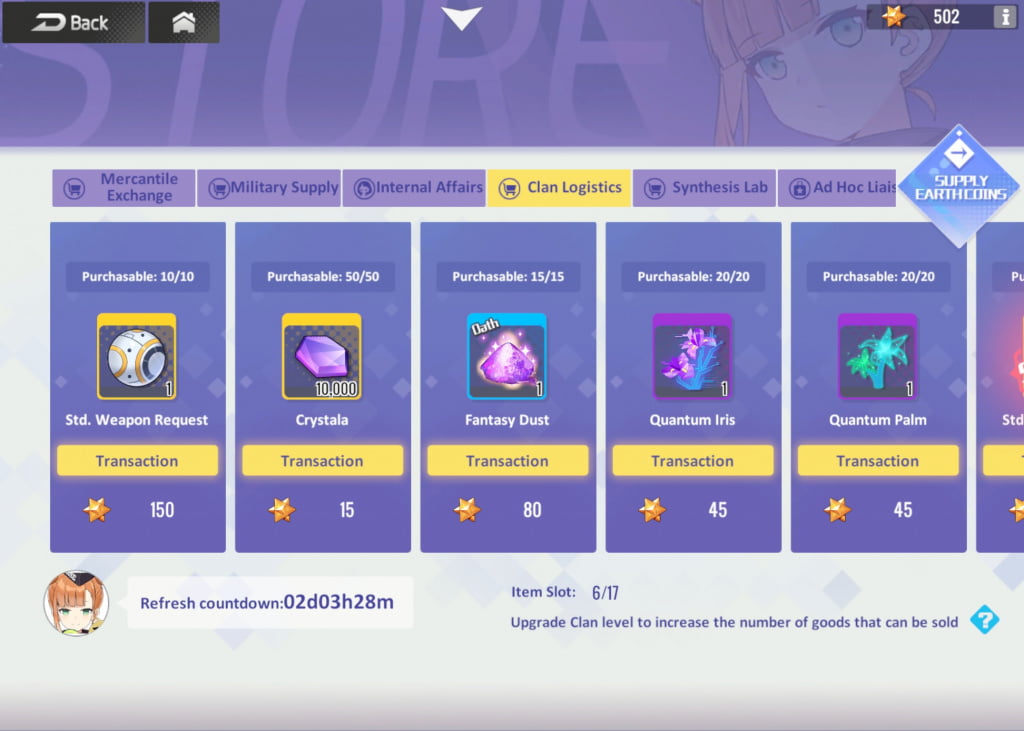Open the info icon beside 502 coins
This screenshot has width=1024, height=731.
coord(1005,16)
